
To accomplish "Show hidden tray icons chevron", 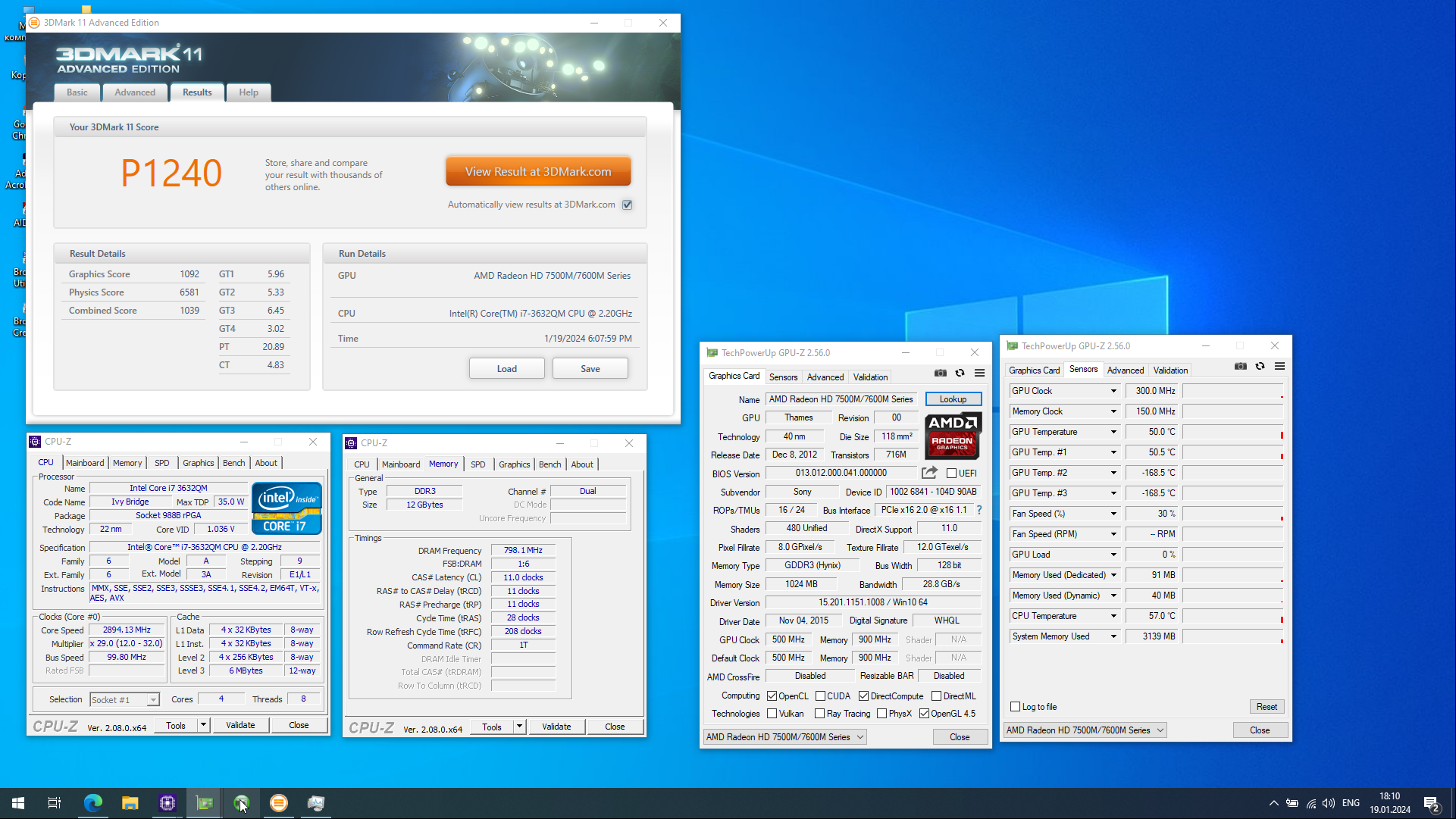I will [1274, 803].
